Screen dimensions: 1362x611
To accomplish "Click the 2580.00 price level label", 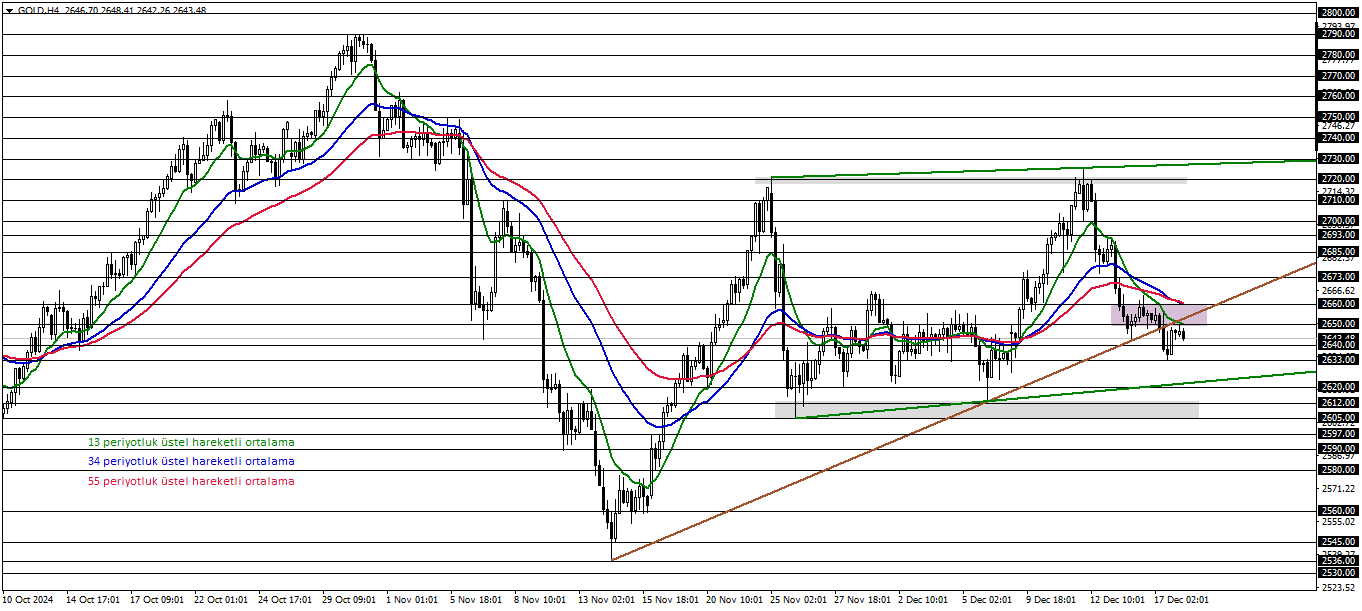I will [x=1338, y=470].
